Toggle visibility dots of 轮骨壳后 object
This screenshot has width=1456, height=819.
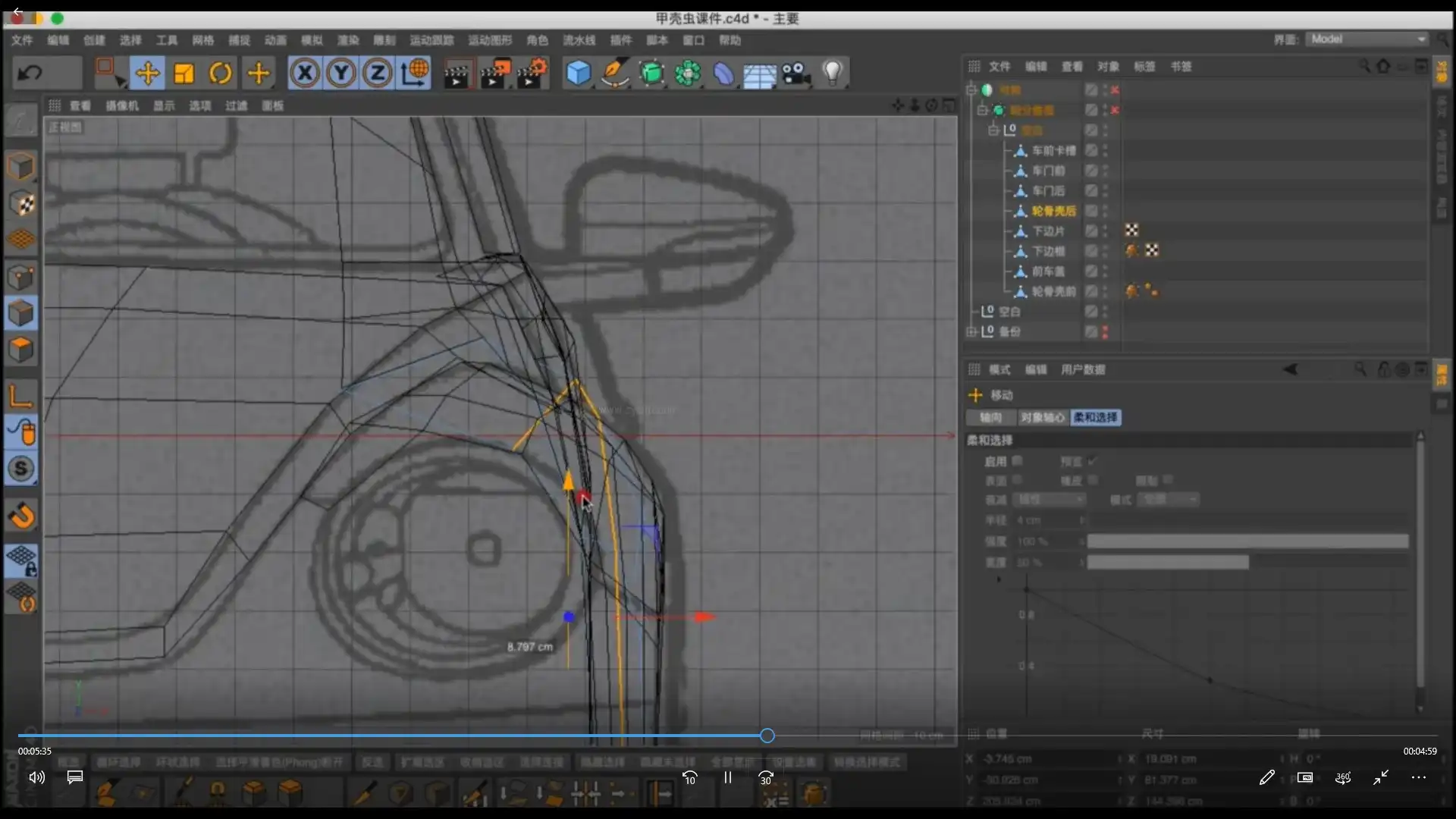[1105, 212]
